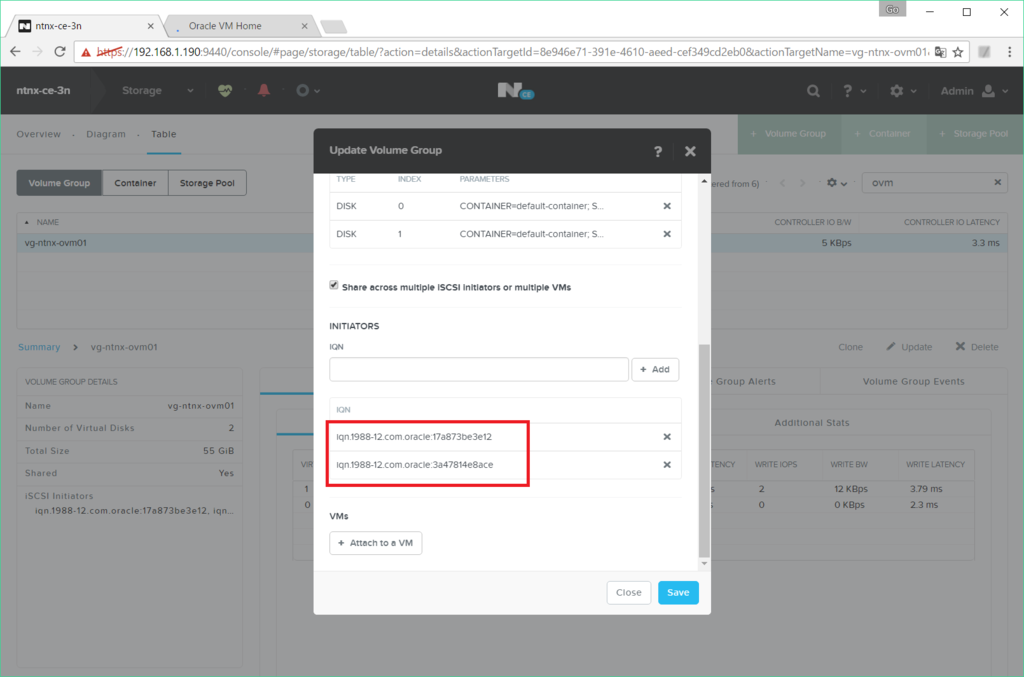This screenshot has width=1024, height=677.
Task: Click the search magnifier icon
Action: coord(813,91)
